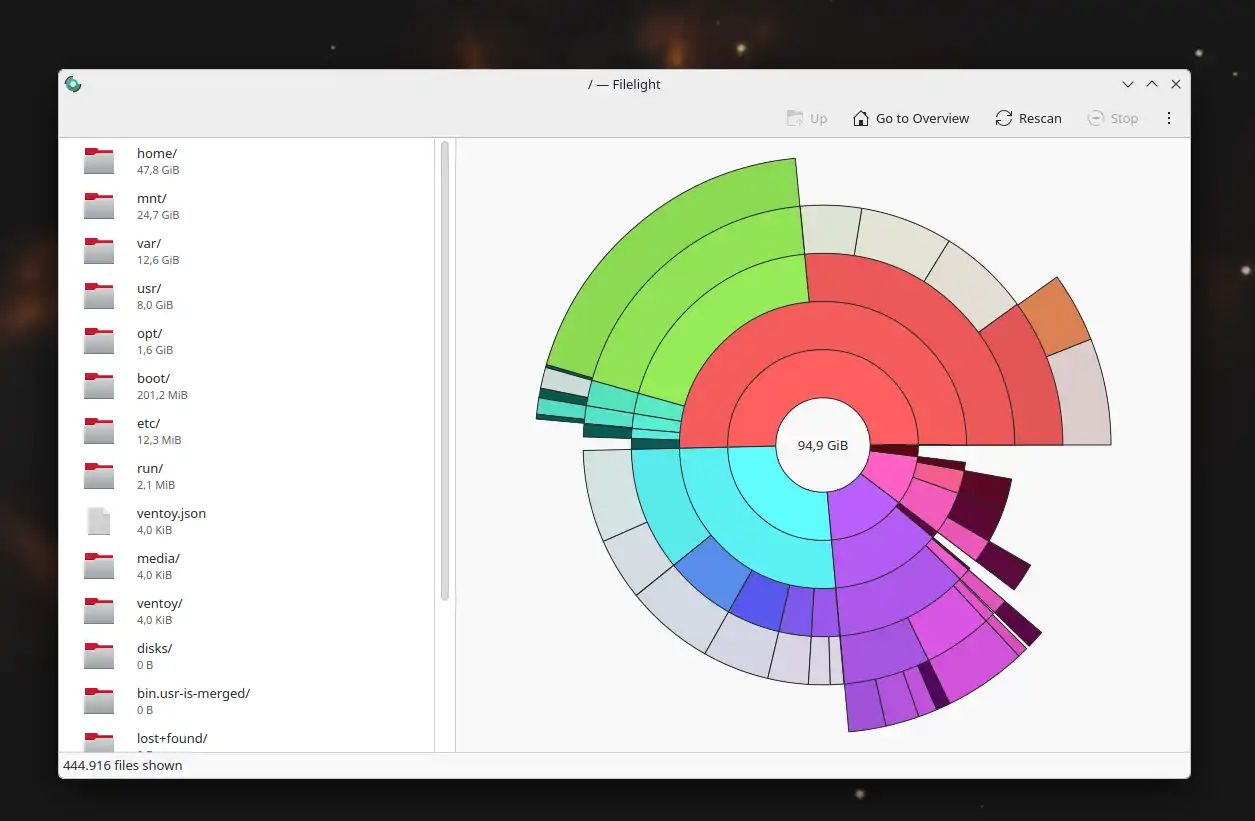Screen dimensions: 1255x821
Task: Select the home/ folder icon
Action: click(x=99, y=161)
